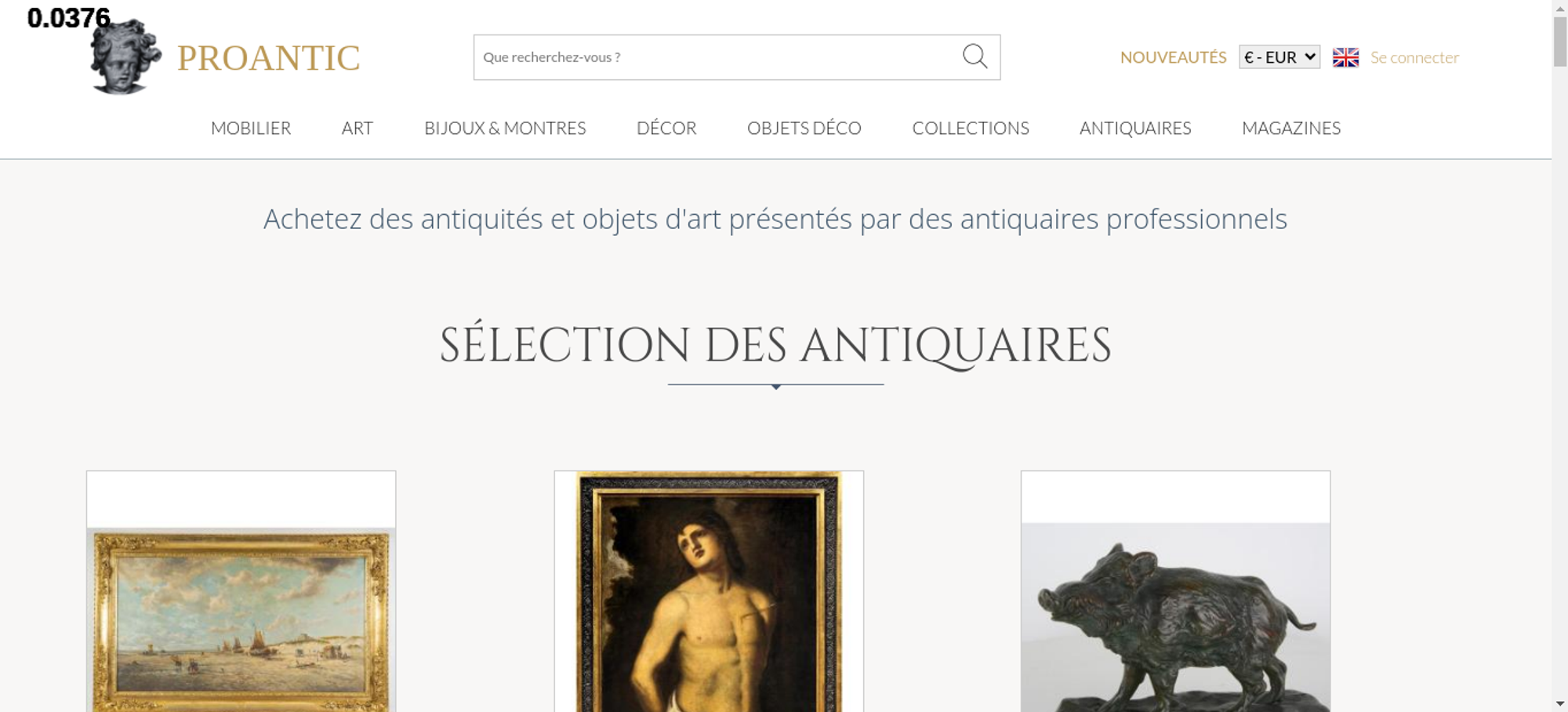Open the € - EUR currency dropdown

(1279, 57)
